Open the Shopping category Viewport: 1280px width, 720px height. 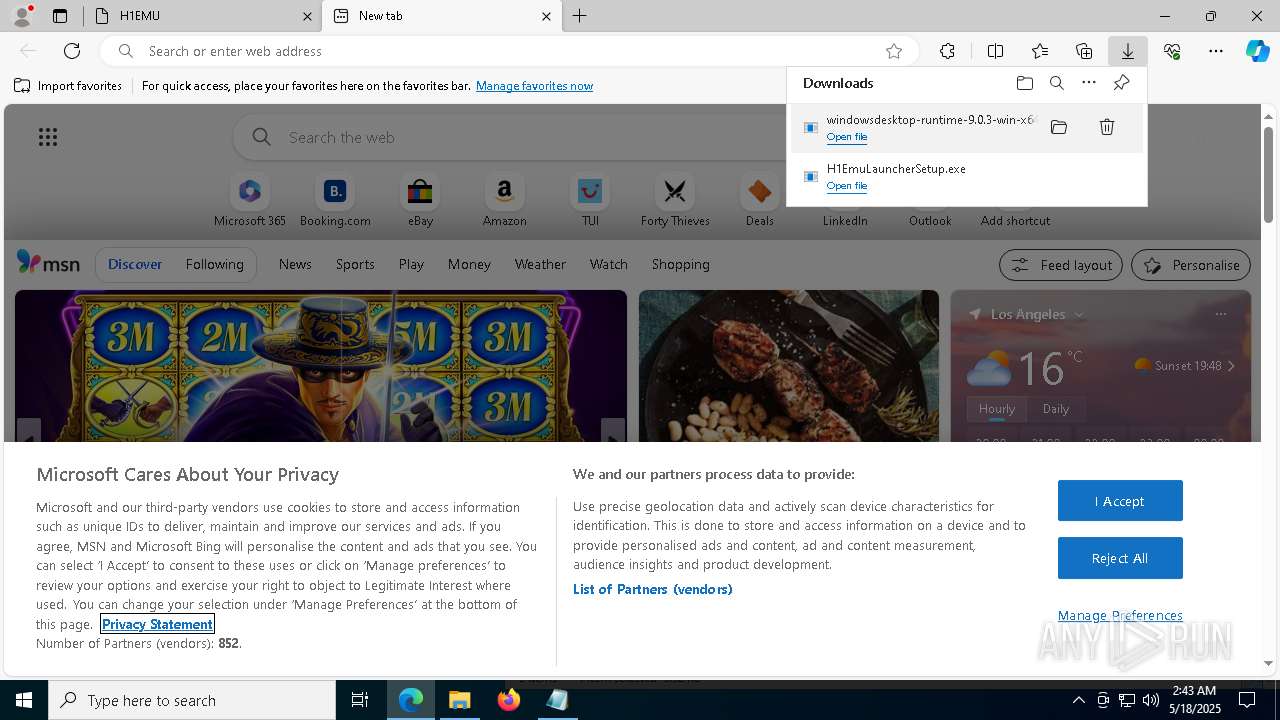(681, 265)
